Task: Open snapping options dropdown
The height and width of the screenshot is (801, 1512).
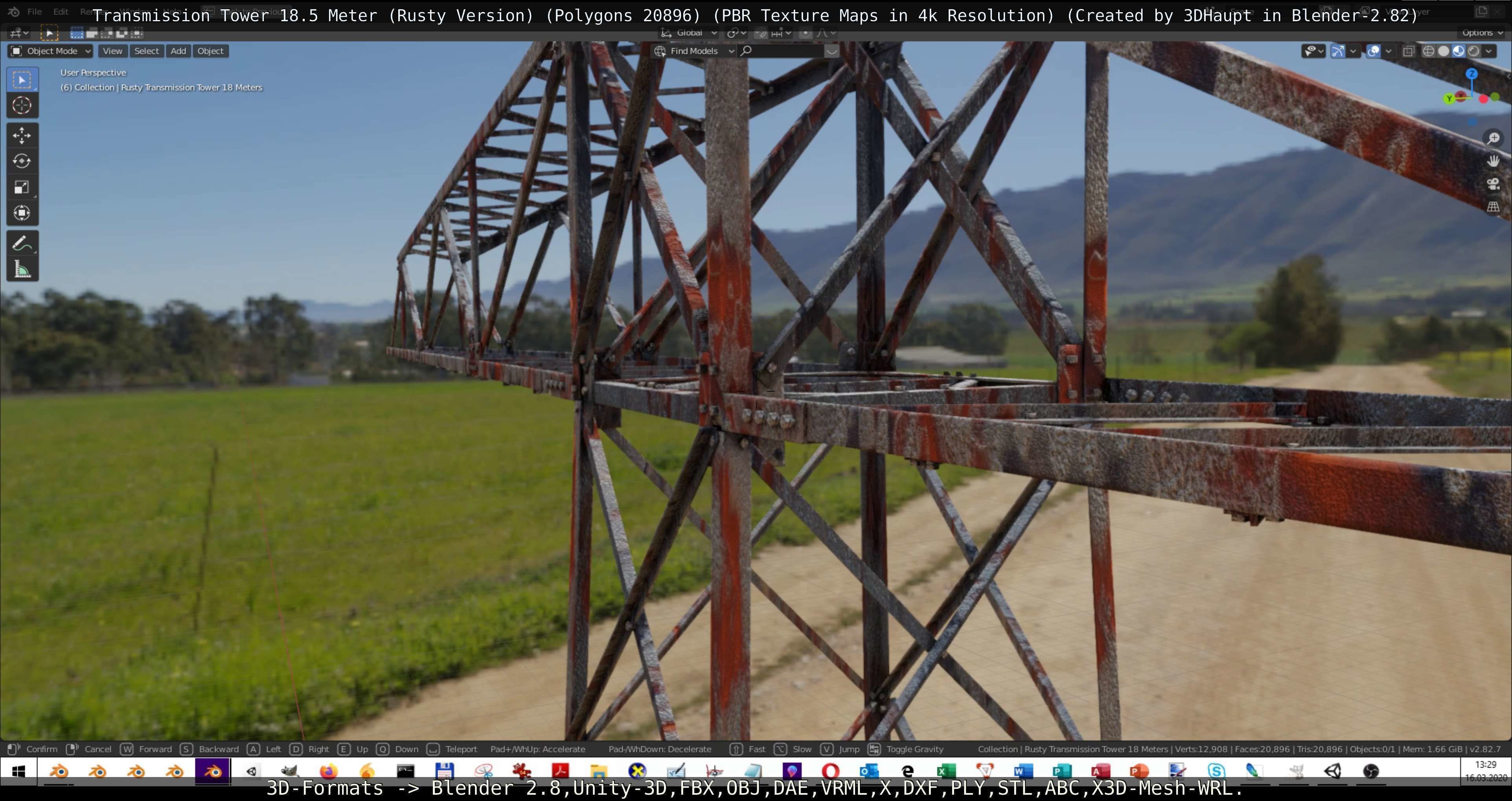Action: click(x=781, y=33)
